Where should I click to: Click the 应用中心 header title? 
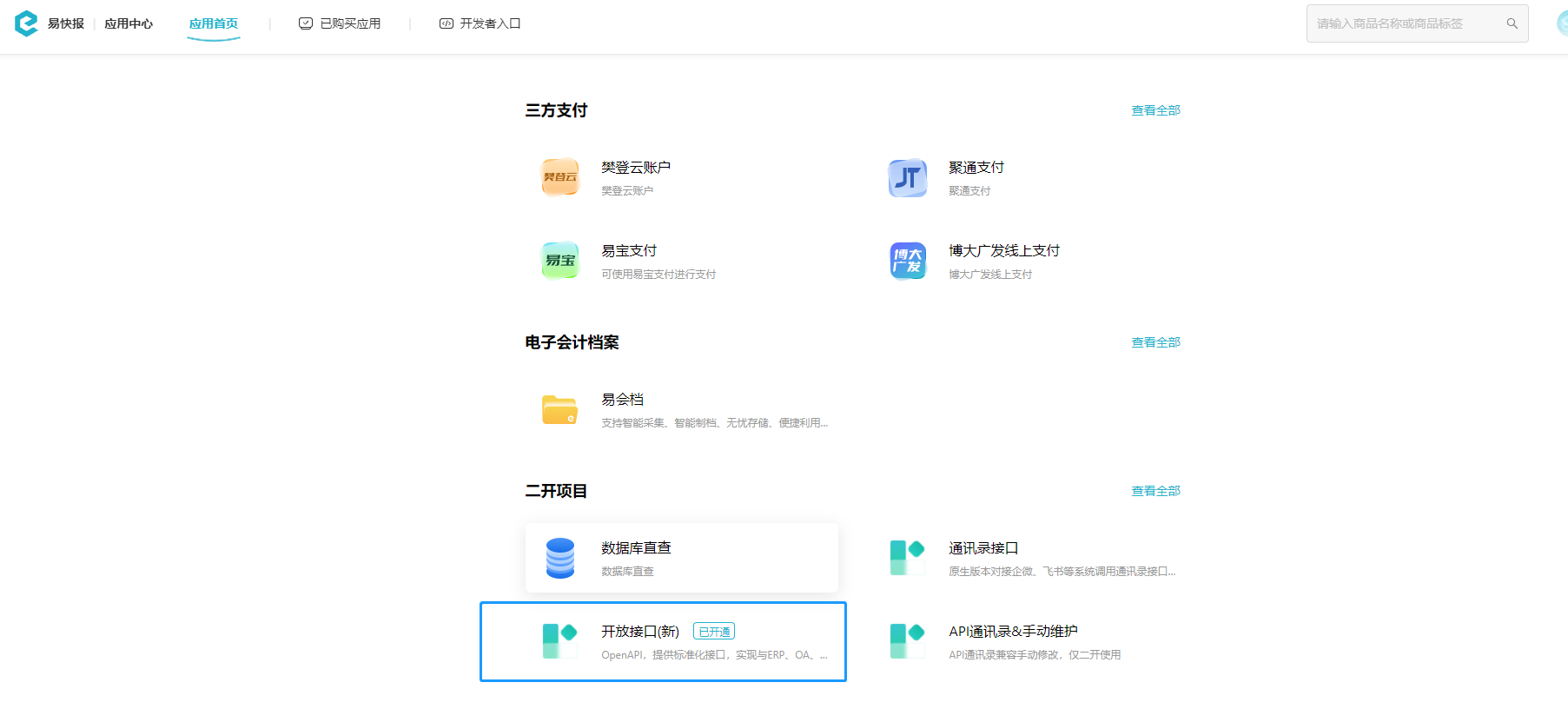pyautogui.click(x=129, y=23)
